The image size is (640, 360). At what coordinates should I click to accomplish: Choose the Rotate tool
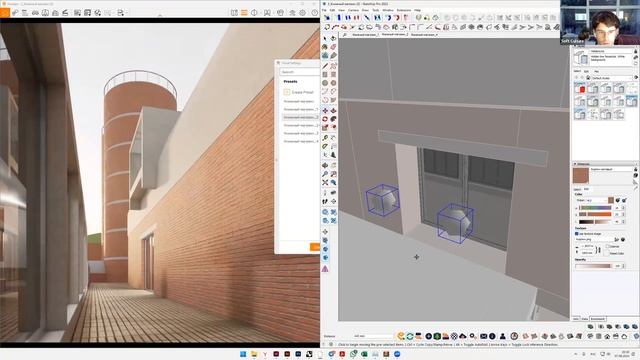[325, 119]
